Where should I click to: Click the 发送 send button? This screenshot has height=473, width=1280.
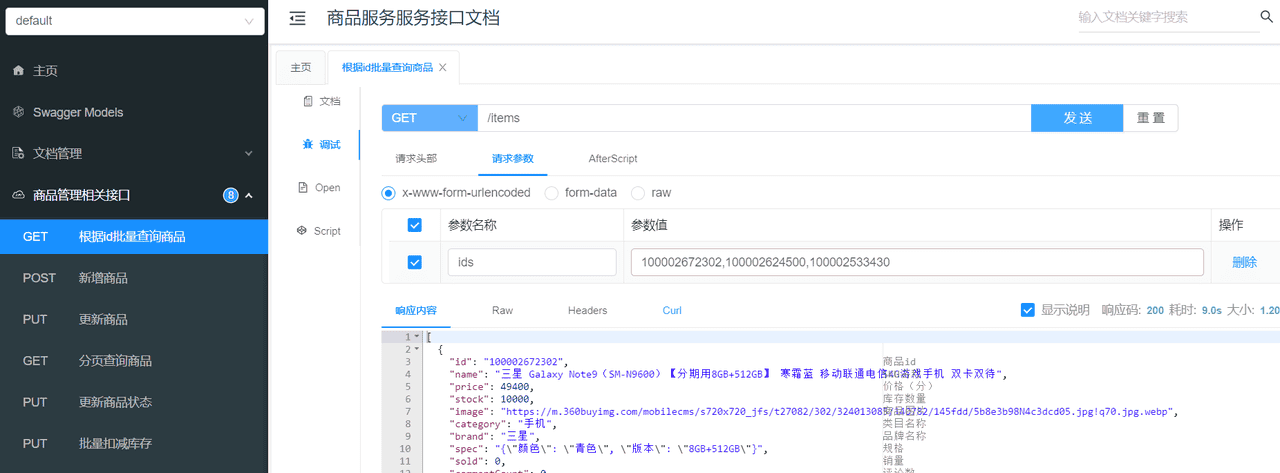[1077, 118]
